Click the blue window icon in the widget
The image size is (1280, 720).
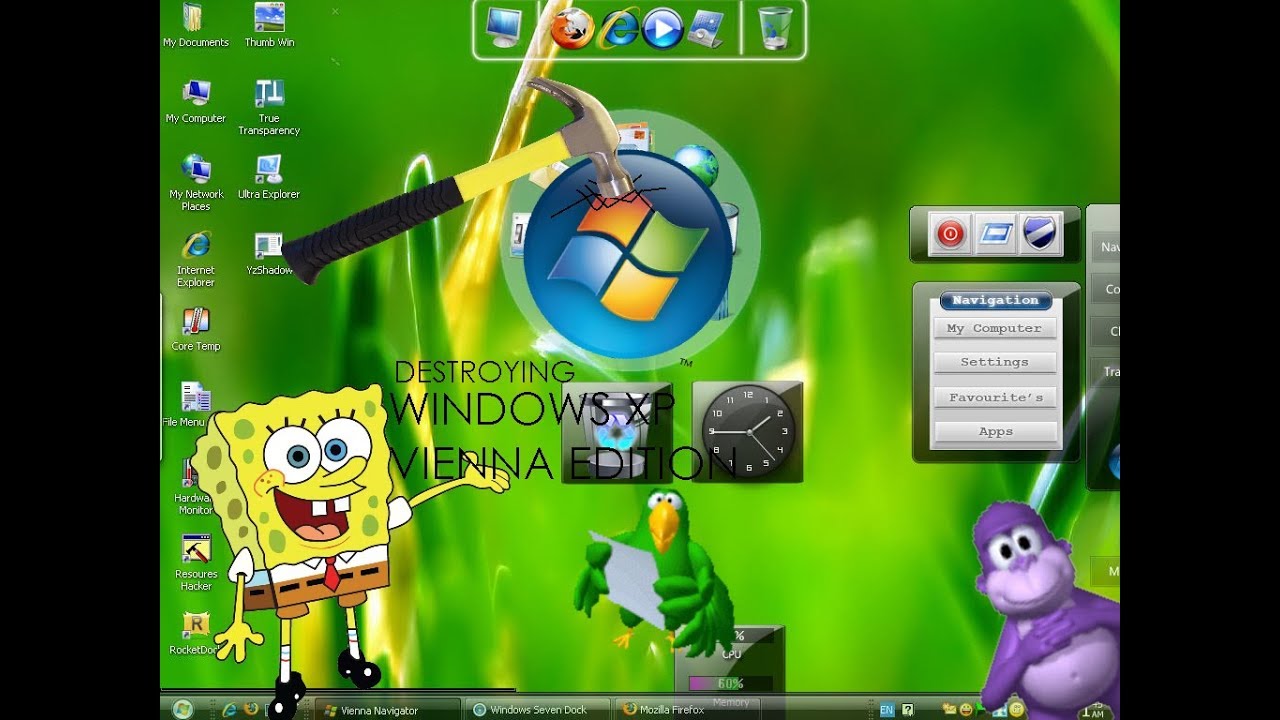(x=996, y=235)
